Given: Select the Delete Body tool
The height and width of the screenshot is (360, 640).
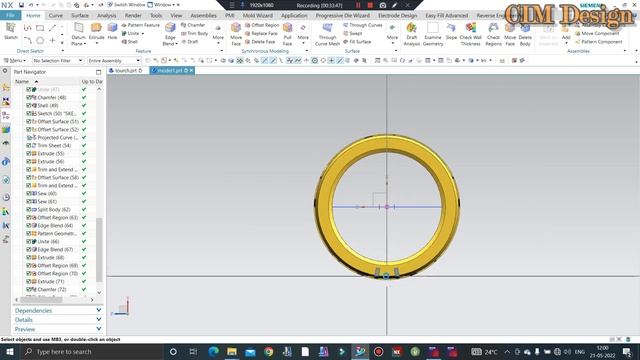Looking at the screenshot, I should pyautogui.click(x=525, y=34).
